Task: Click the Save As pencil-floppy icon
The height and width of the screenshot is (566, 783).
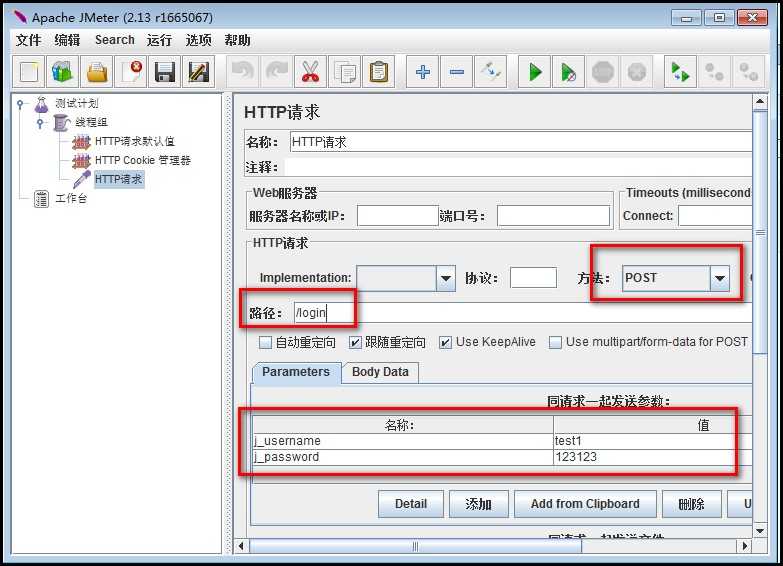Action: (x=198, y=72)
